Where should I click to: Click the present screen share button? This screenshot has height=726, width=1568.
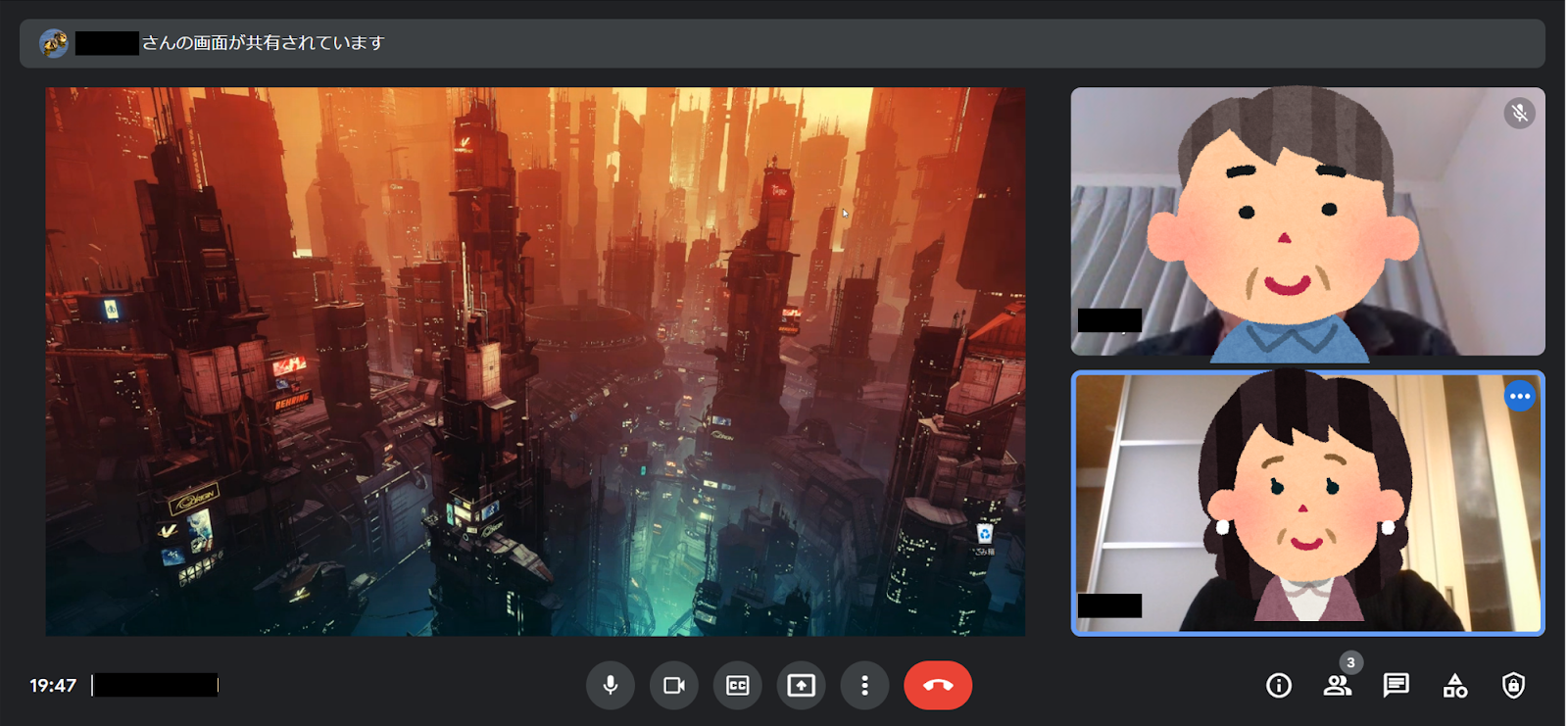pos(801,685)
